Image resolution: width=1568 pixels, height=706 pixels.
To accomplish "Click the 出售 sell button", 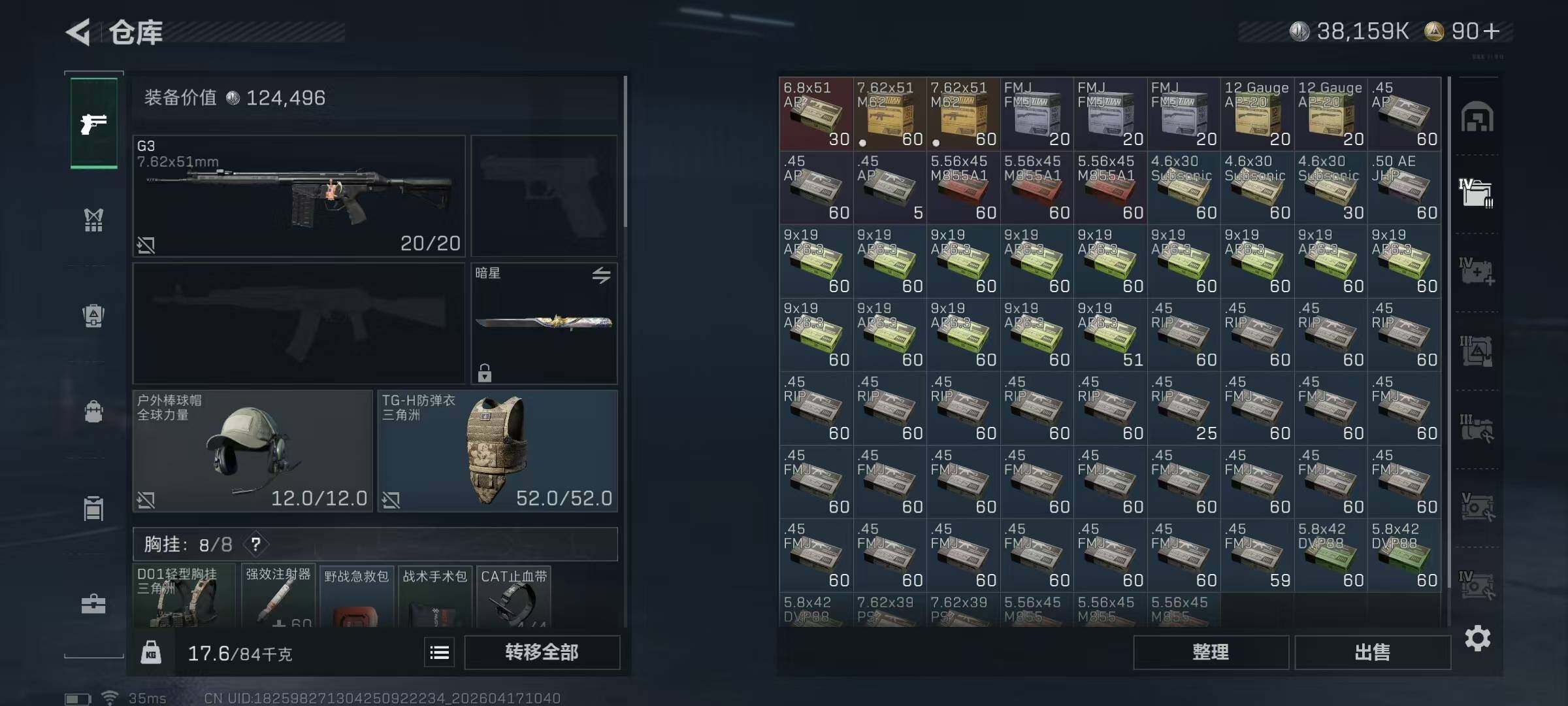I will 1372,652.
